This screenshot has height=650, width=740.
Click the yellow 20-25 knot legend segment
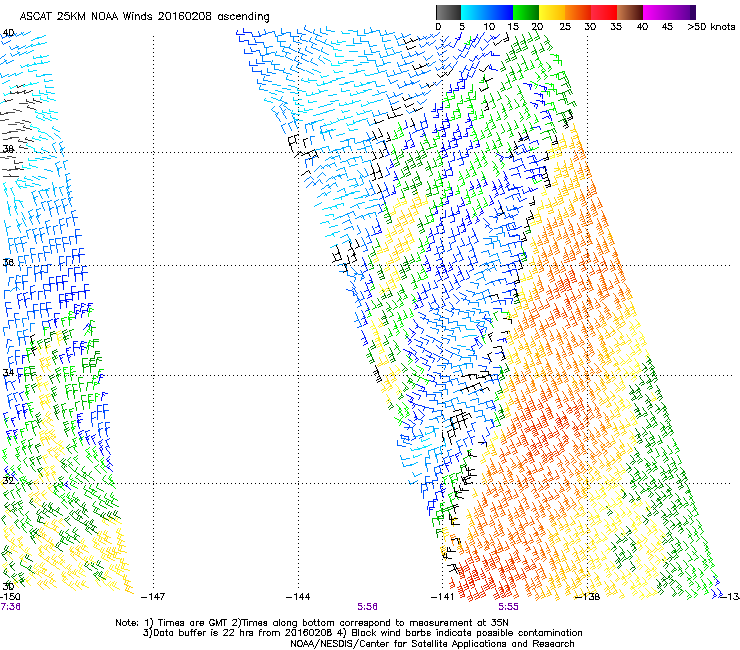pos(552,12)
